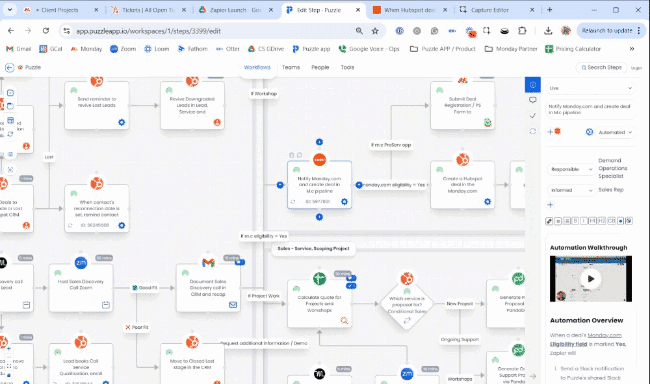
Task: Play Automation Walkthrough video
Action: point(591,279)
